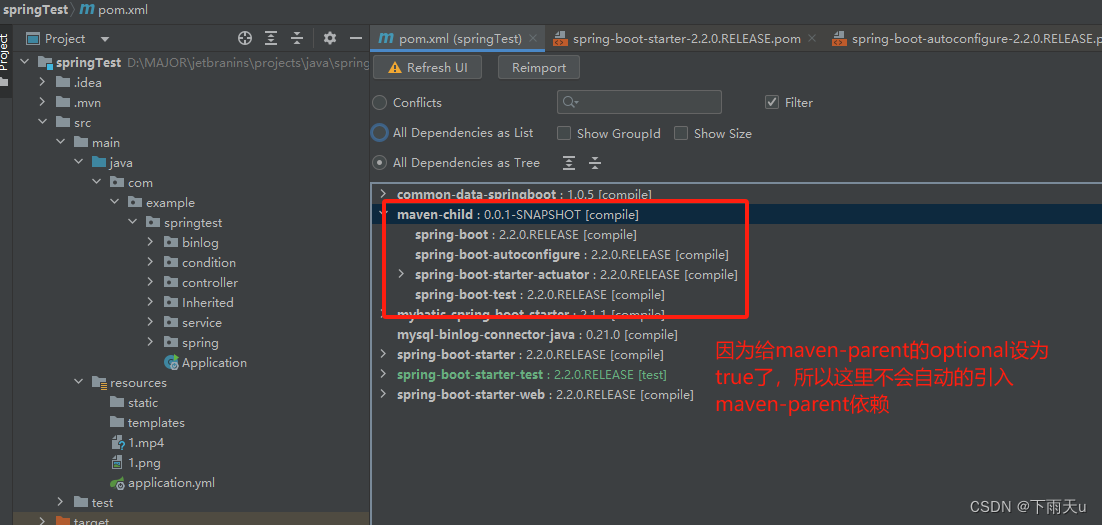Open Project panel settings gear
The height and width of the screenshot is (525, 1102).
[x=330, y=39]
